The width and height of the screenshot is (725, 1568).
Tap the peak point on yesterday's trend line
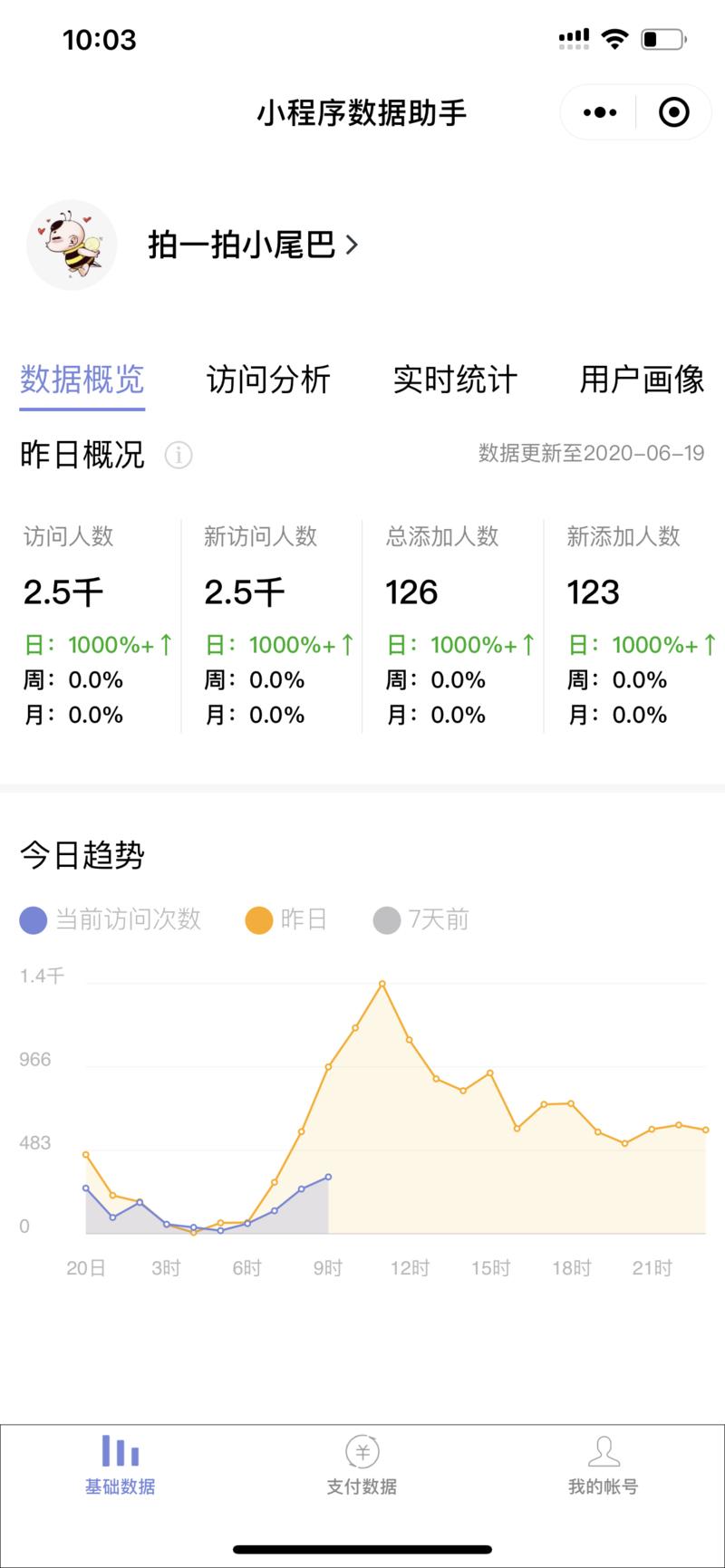click(382, 984)
